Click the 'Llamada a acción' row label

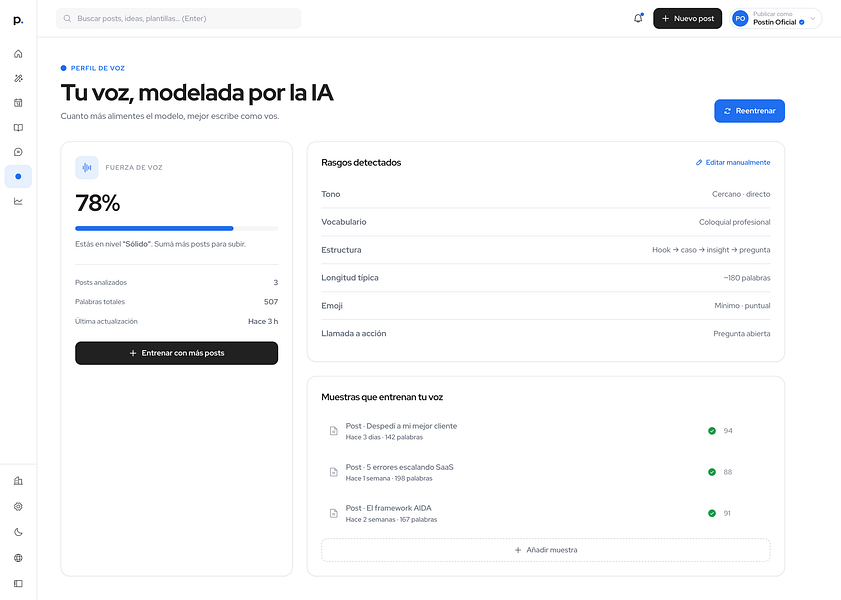point(354,334)
